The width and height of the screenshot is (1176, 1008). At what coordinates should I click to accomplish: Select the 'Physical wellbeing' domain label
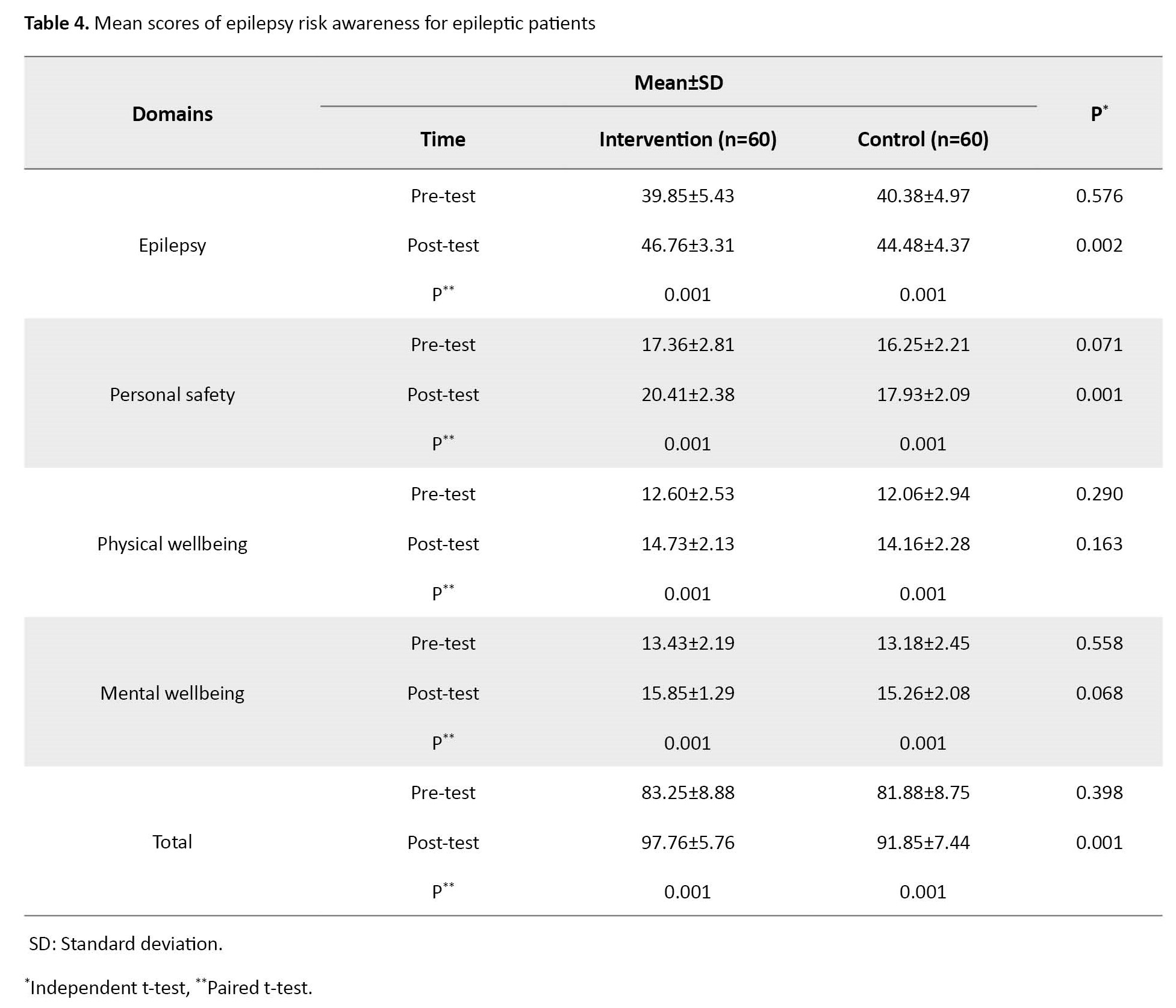(172, 544)
